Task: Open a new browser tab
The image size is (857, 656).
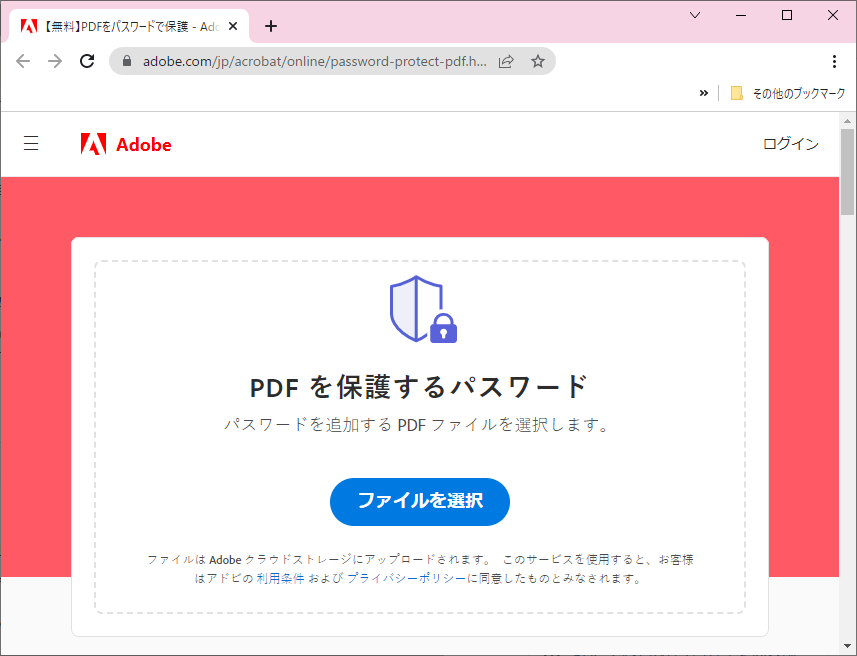Action: coord(270,26)
